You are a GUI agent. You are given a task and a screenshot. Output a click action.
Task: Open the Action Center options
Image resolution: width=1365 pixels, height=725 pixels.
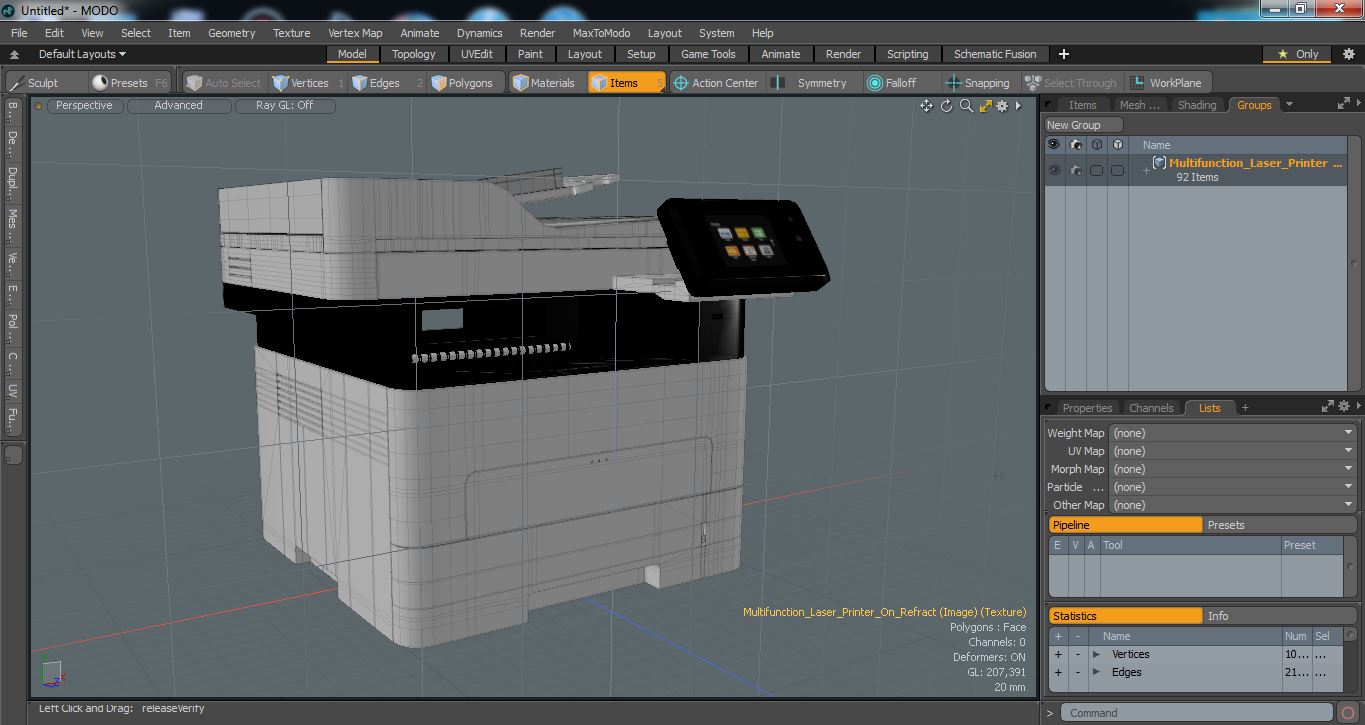(x=716, y=83)
